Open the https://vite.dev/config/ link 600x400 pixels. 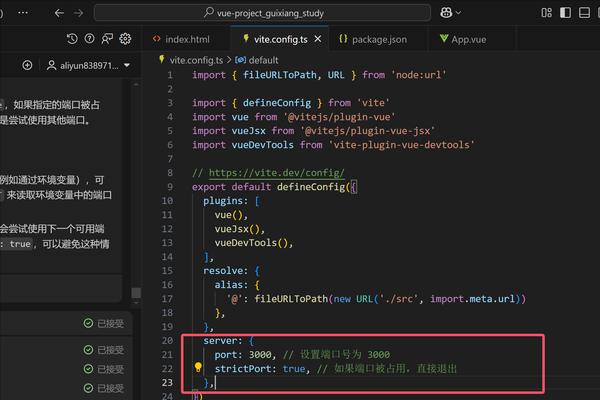(x=276, y=173)
